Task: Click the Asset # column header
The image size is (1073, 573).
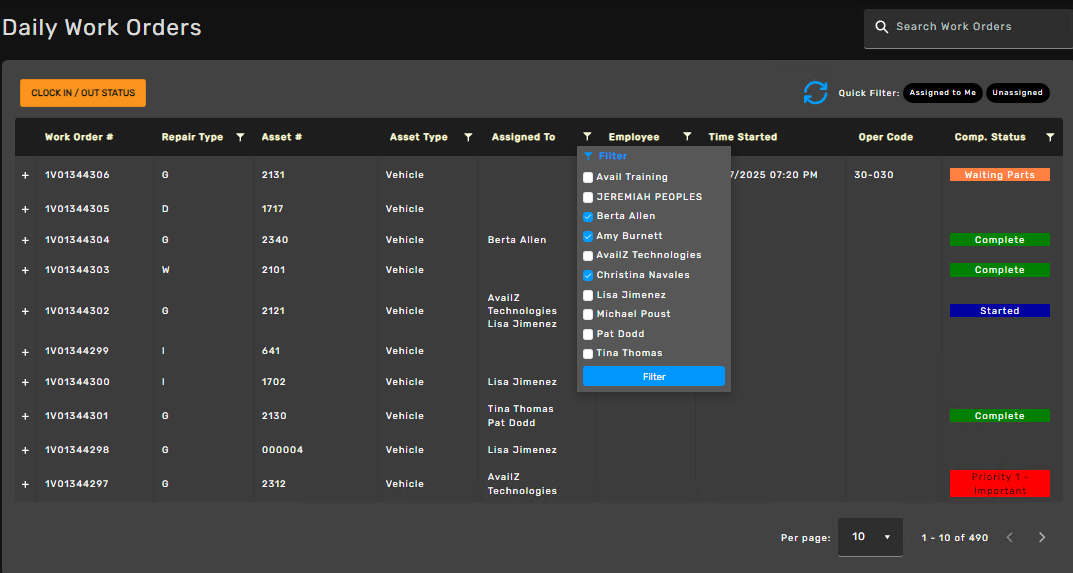Action: (x=282, y=137)
